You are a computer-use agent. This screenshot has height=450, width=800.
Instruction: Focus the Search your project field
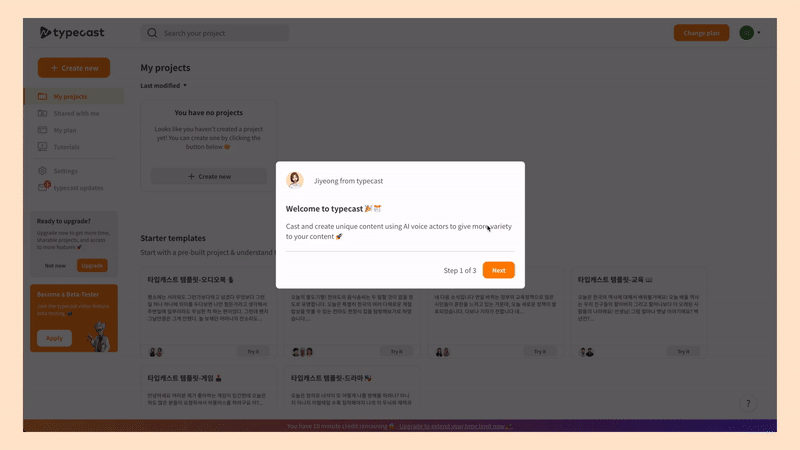(215, 33)
